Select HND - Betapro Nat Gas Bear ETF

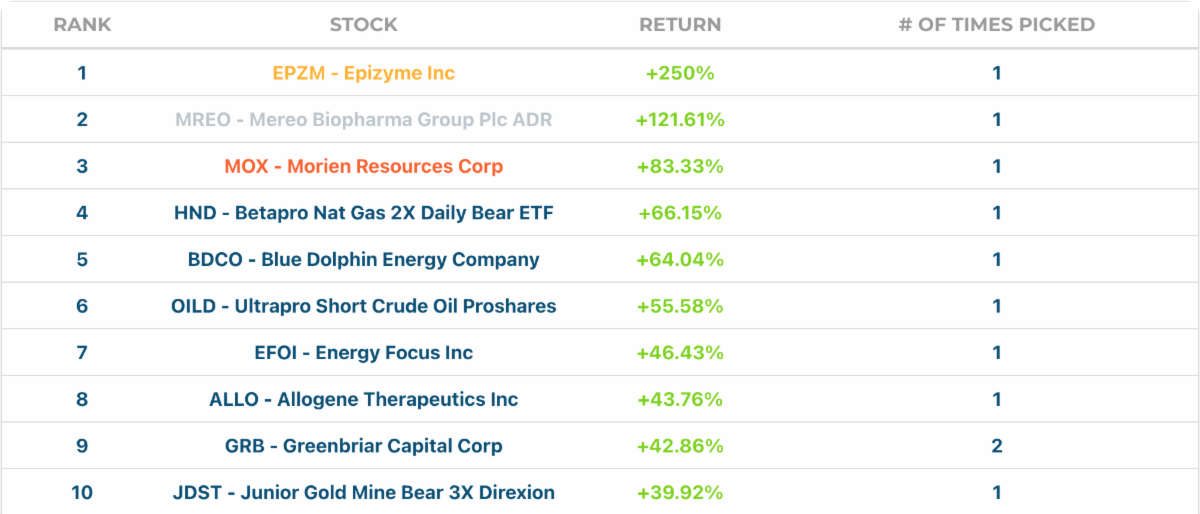pos(363,213)
